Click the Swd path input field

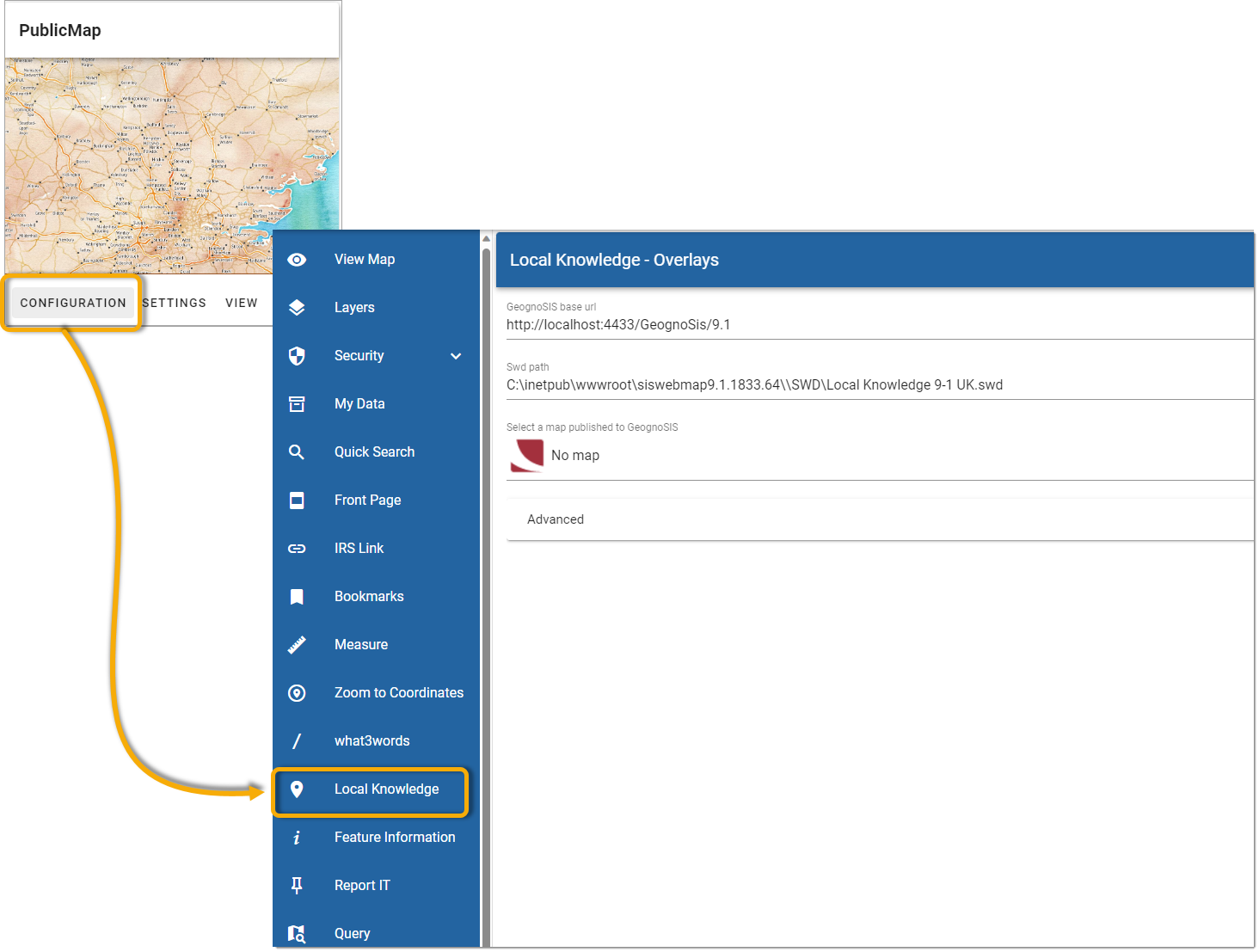point(879,385)
